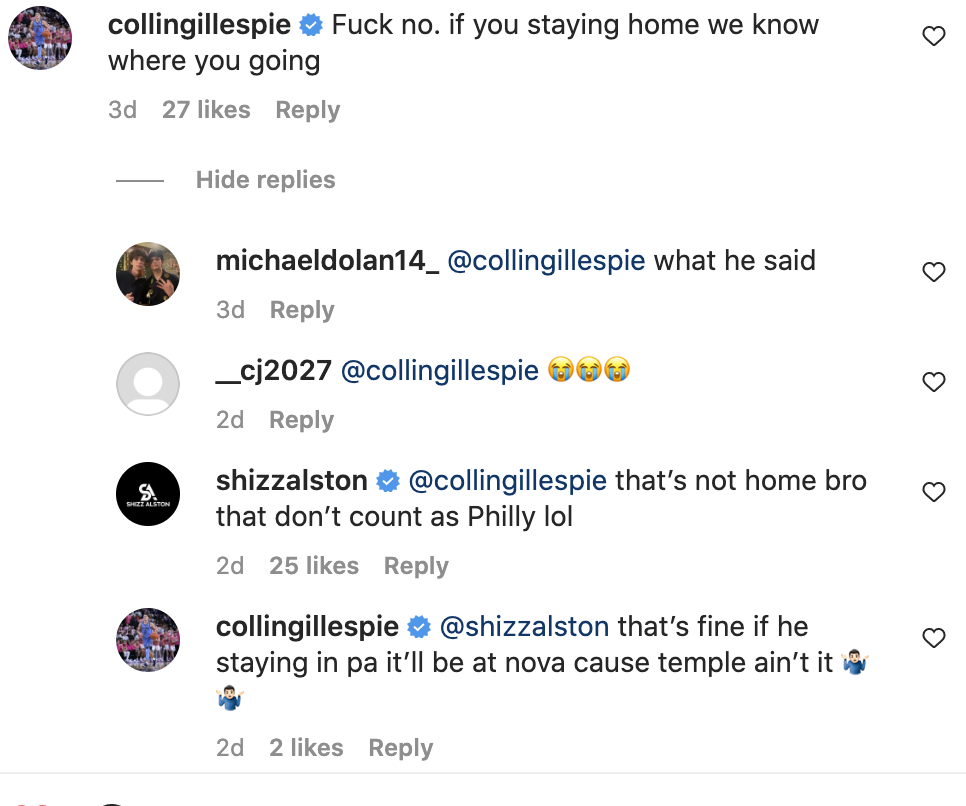This screenshot has height=806, width=966.
Task: Like collingillespie's top comment with heart
Action: [932, 37]
